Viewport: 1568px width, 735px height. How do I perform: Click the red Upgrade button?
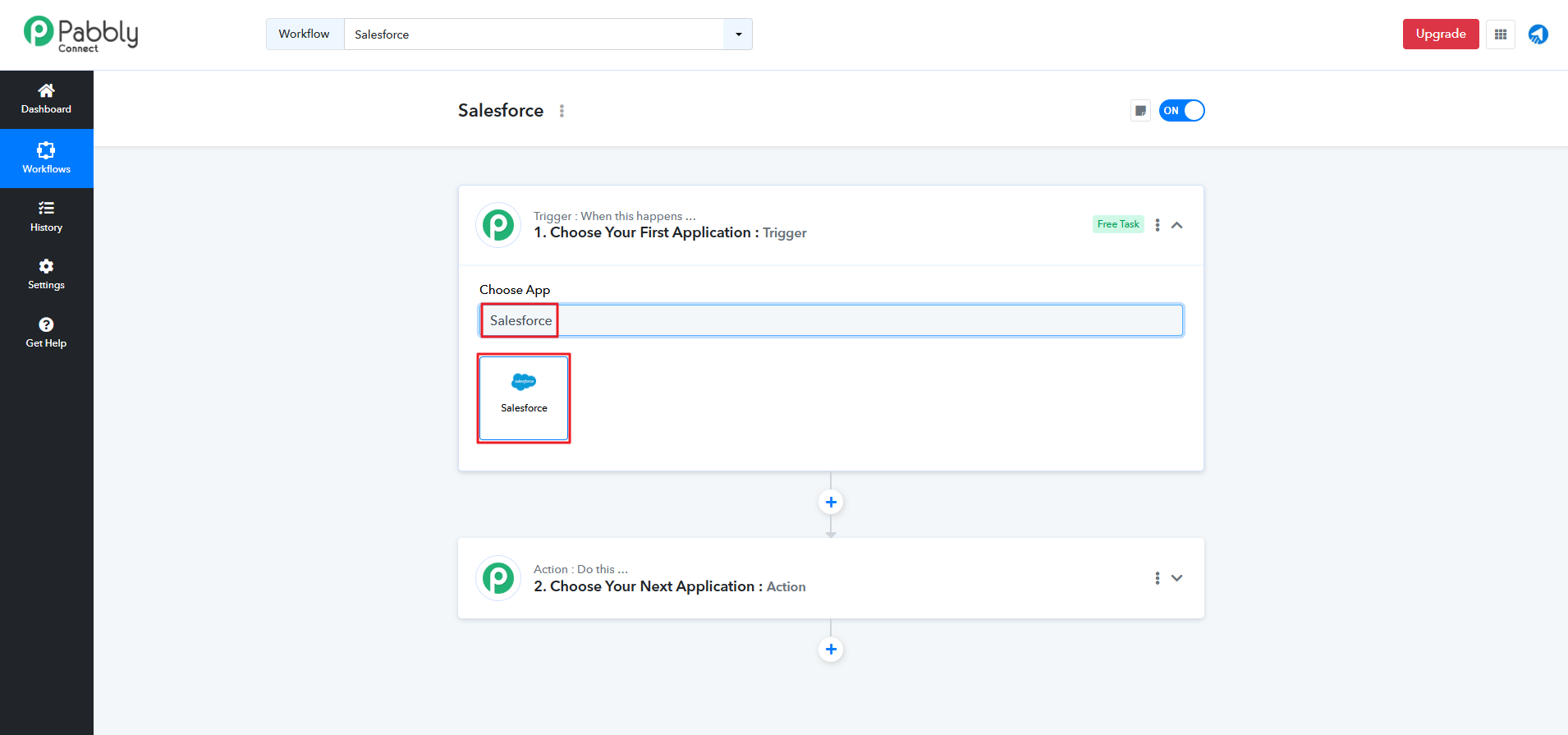(1440, 34)
